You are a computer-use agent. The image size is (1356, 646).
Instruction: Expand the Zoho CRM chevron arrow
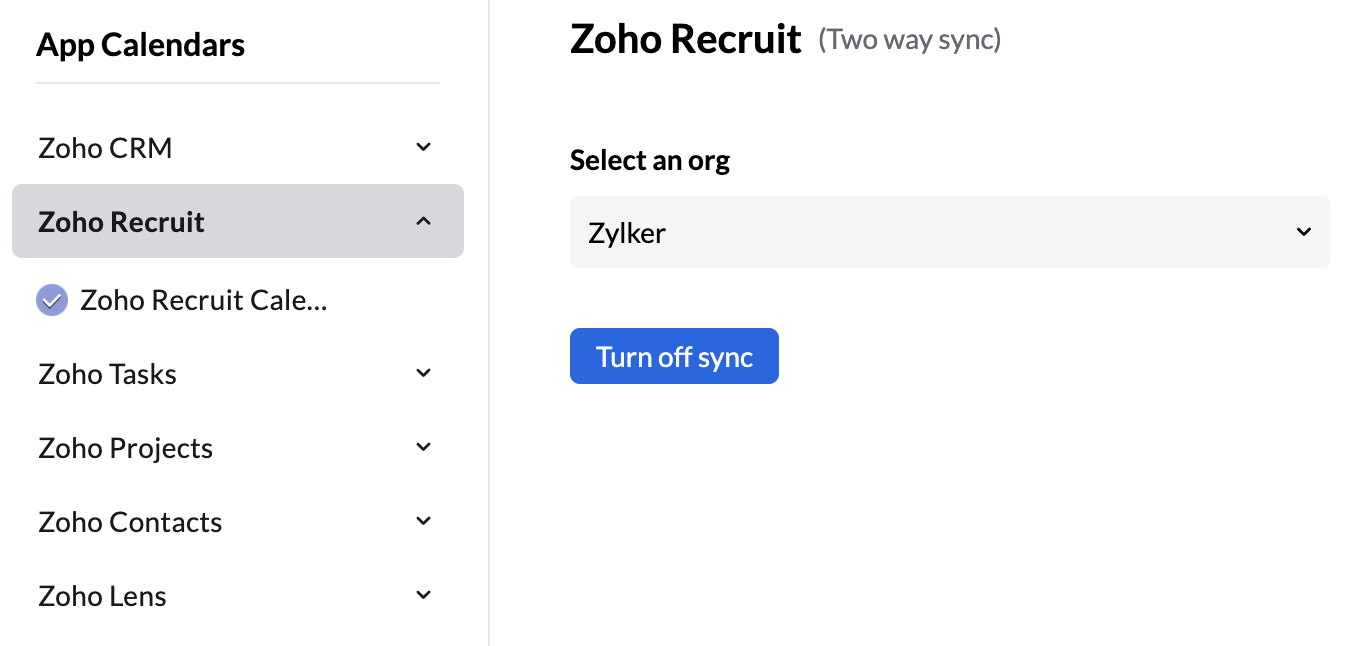[423, 147]
